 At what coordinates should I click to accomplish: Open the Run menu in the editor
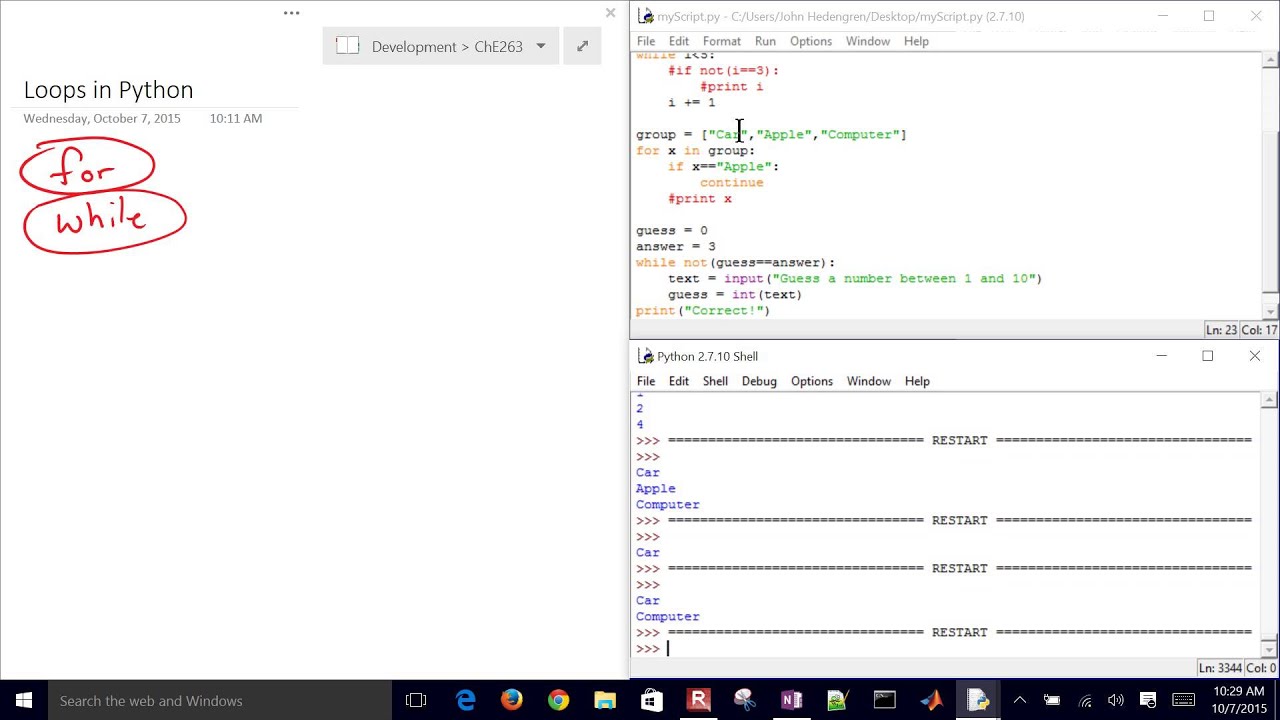[765, 41]
